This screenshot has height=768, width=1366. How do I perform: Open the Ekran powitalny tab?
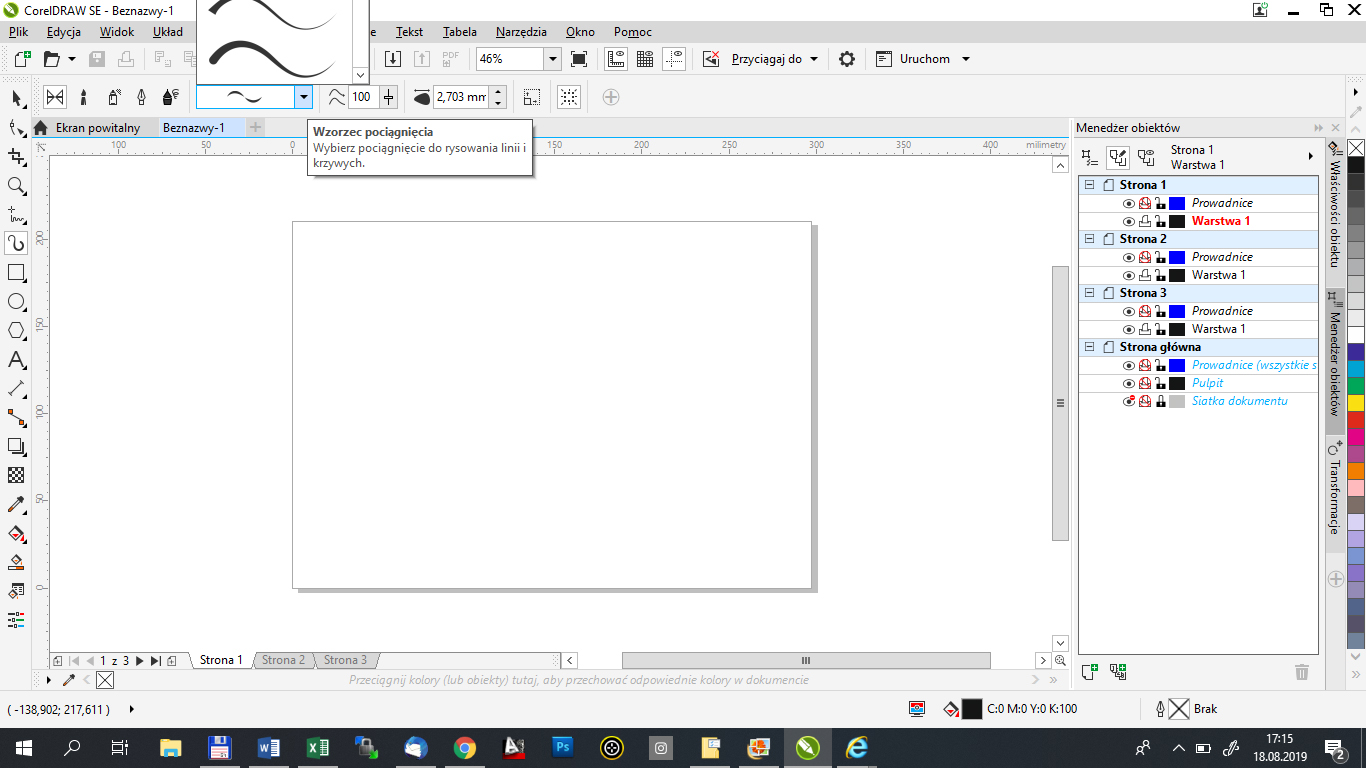tap(97, 128)
